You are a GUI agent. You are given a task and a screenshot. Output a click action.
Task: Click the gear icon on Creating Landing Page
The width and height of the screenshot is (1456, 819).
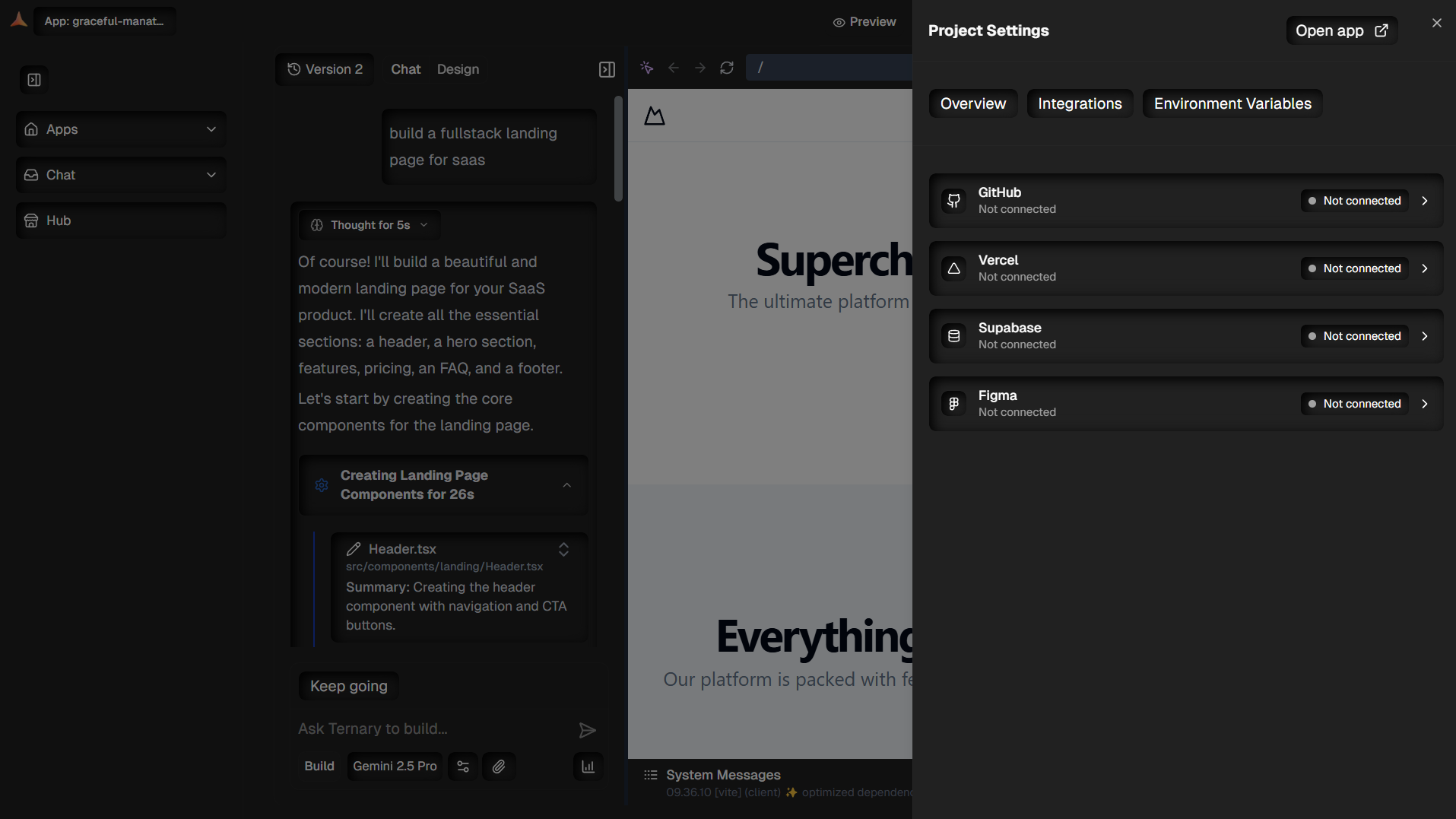tap(322, 485)
